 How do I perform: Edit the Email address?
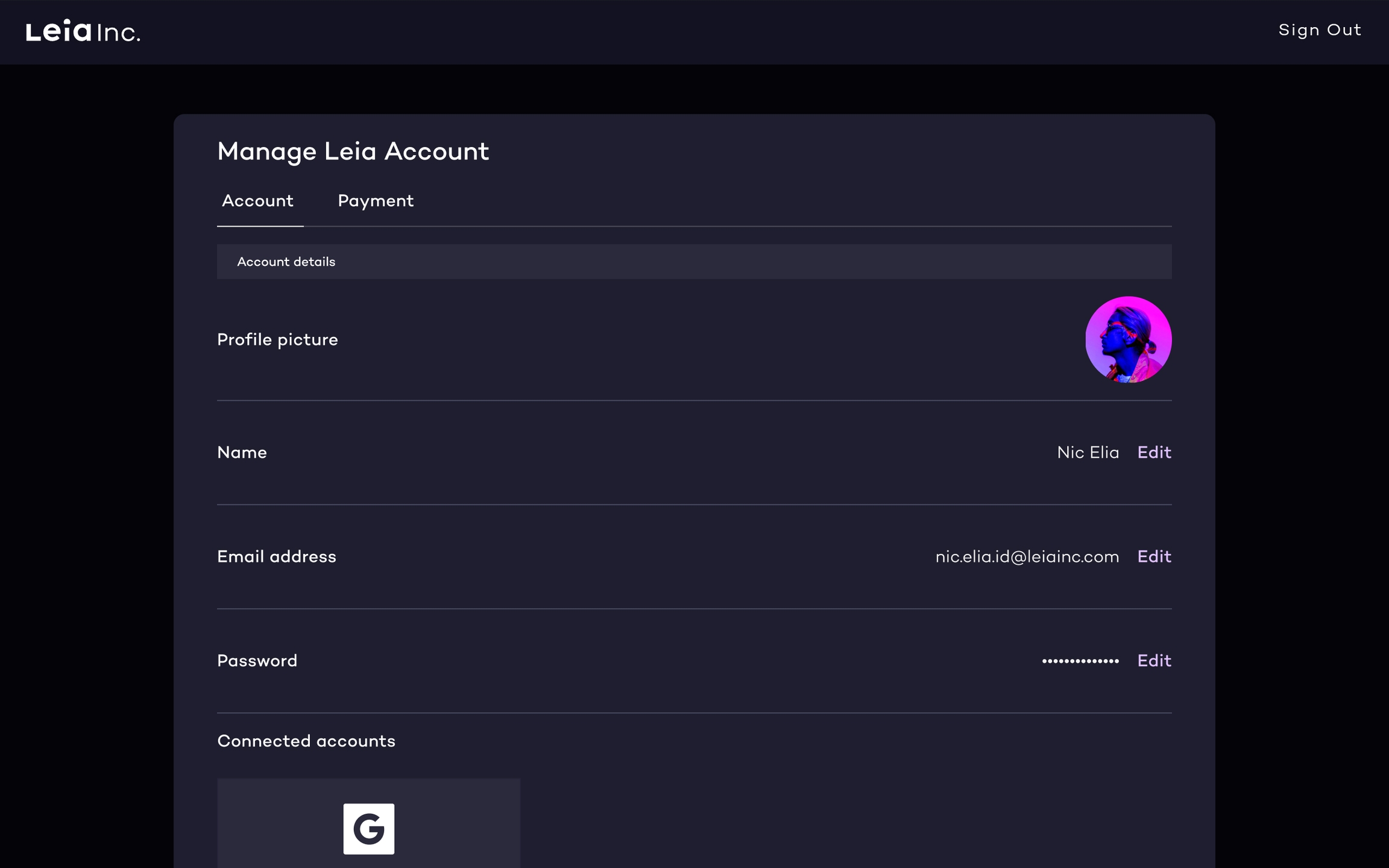1154,557
